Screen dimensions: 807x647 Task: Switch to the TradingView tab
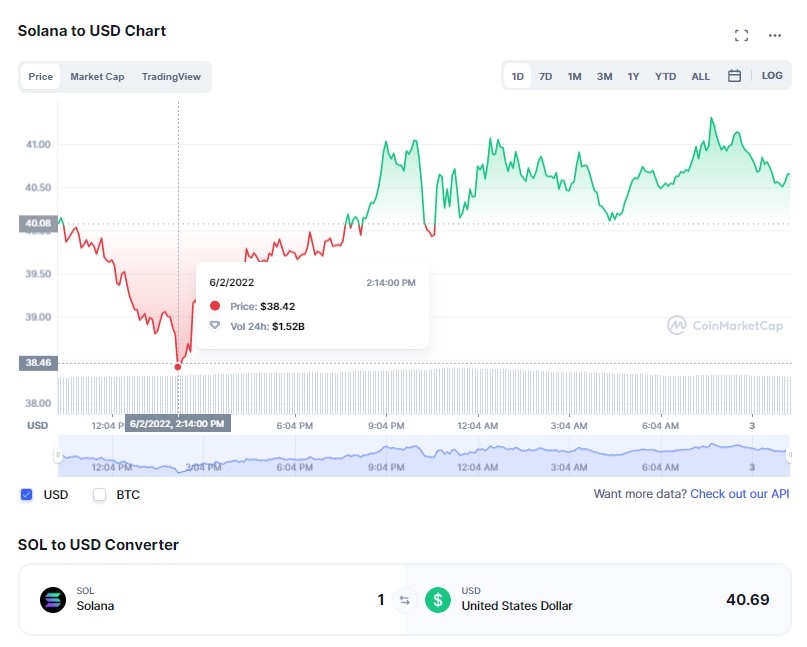click(x=171, y=77)
